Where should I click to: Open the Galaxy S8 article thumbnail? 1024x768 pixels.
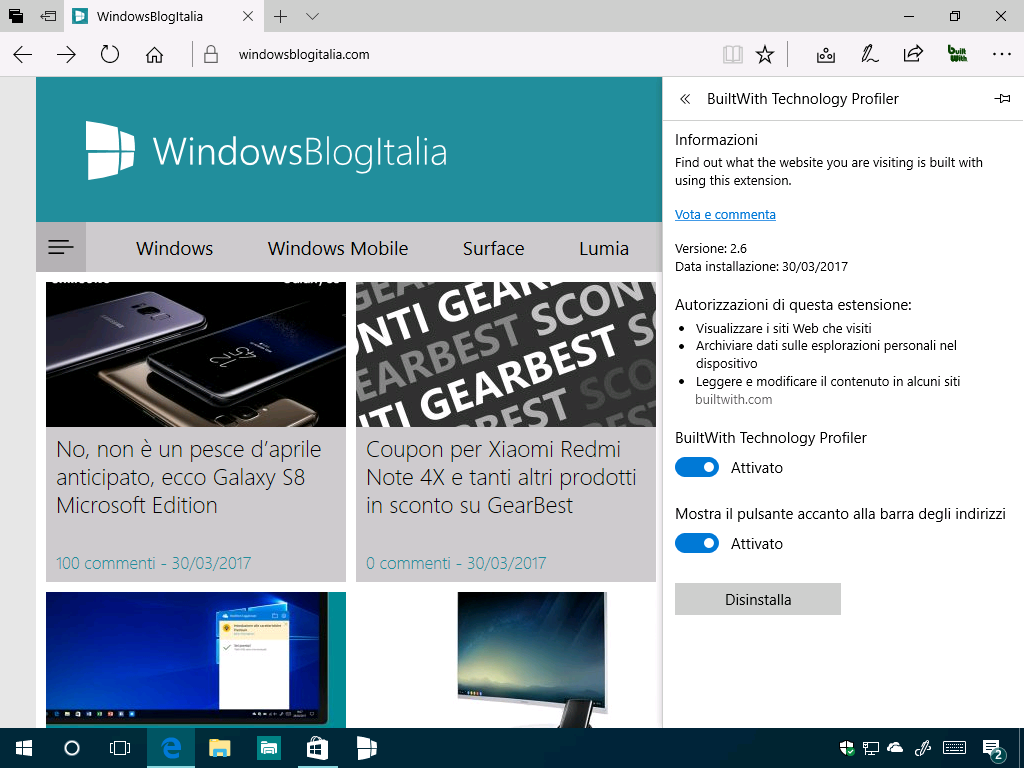click(x=196, y=354)
